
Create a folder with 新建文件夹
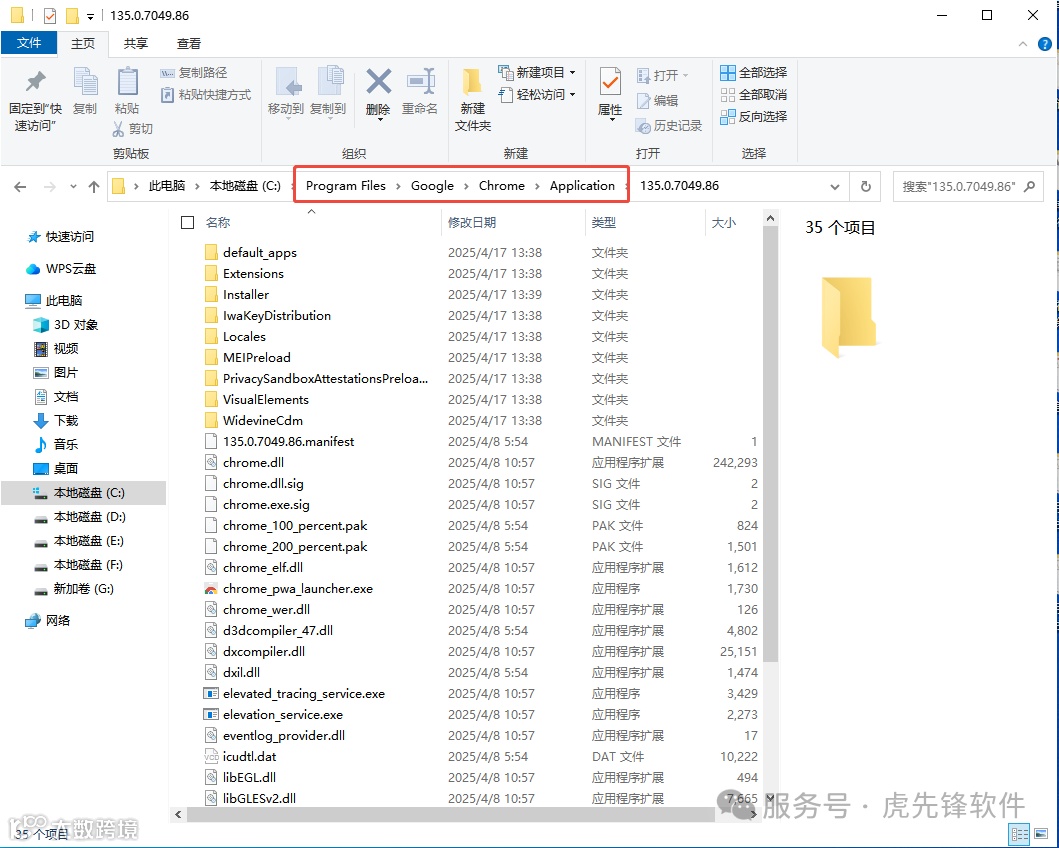point(473,99)
